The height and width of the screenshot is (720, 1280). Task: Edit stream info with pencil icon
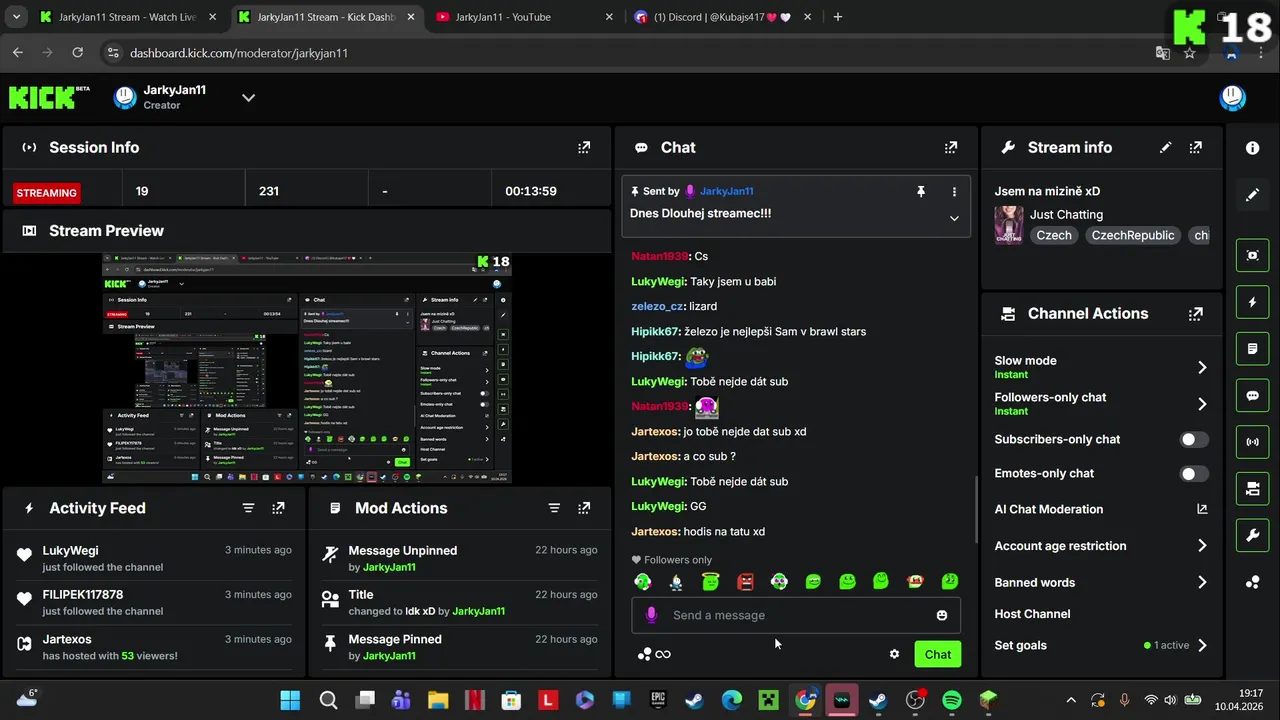[x=1165, y=147]
